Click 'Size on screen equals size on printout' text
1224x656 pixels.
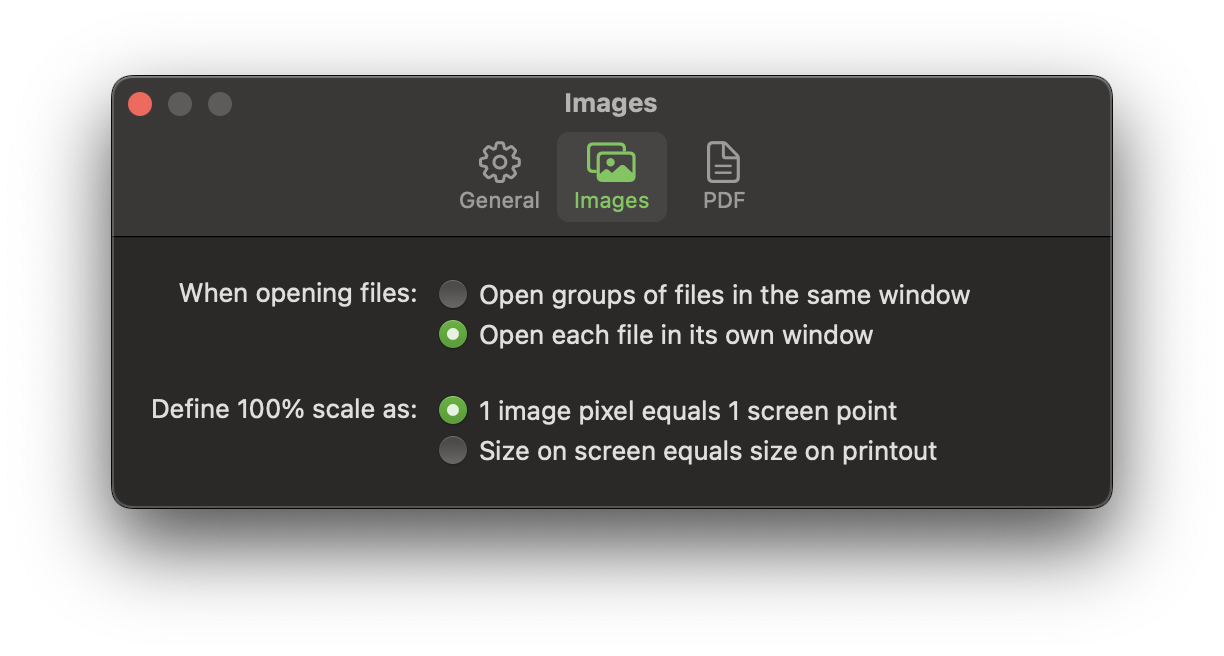click(x=708, y=451)
